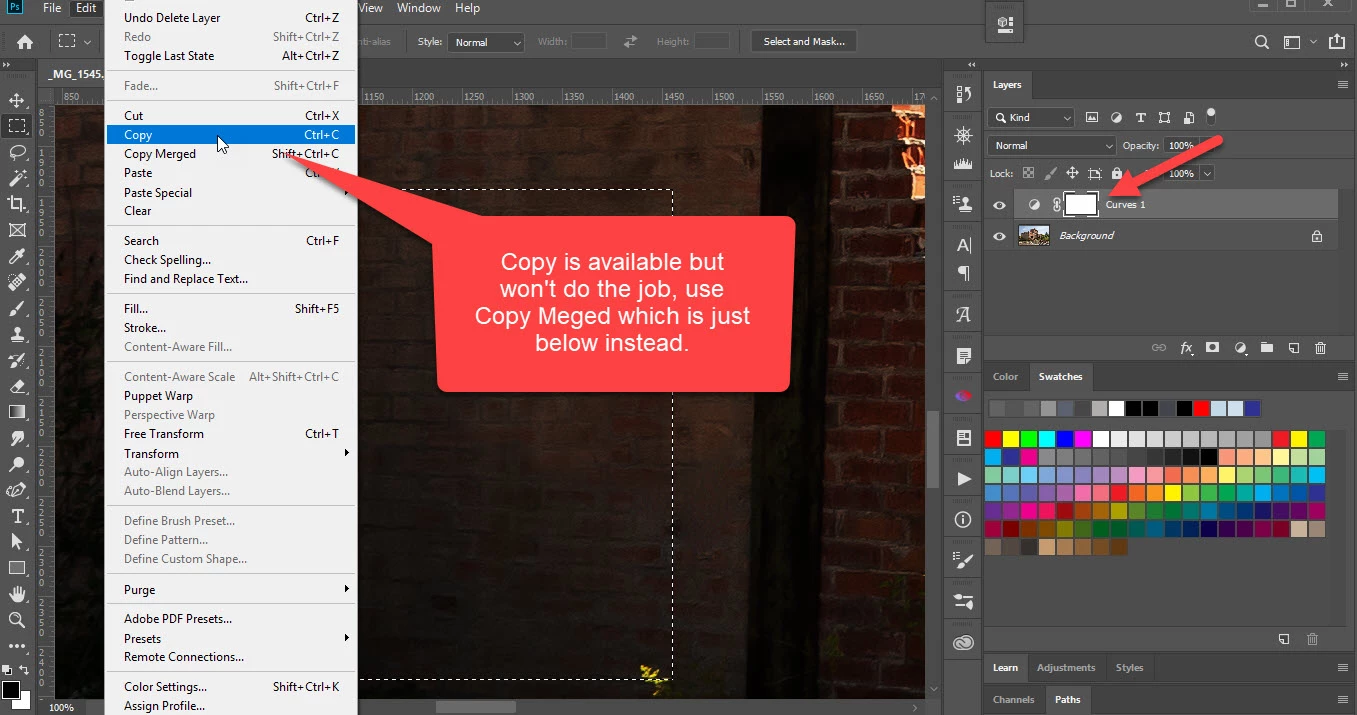
Task: Select the Move tool
Action: [17, 100]
